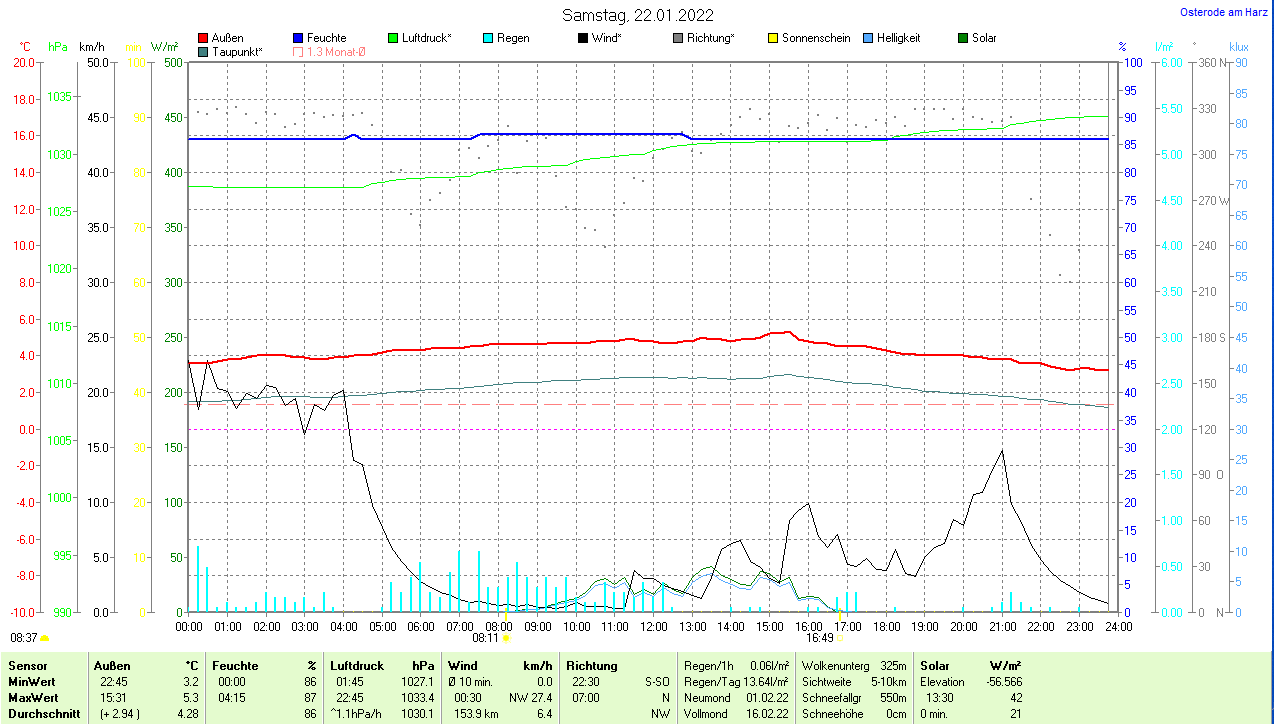Click the yellow Sonnenschein legend square
The image size is (1274, 724).
point(773,38)
